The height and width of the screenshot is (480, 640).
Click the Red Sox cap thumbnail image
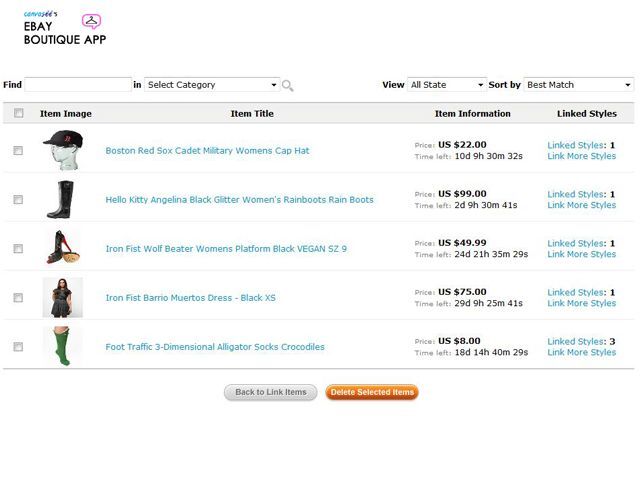(63, 150)
